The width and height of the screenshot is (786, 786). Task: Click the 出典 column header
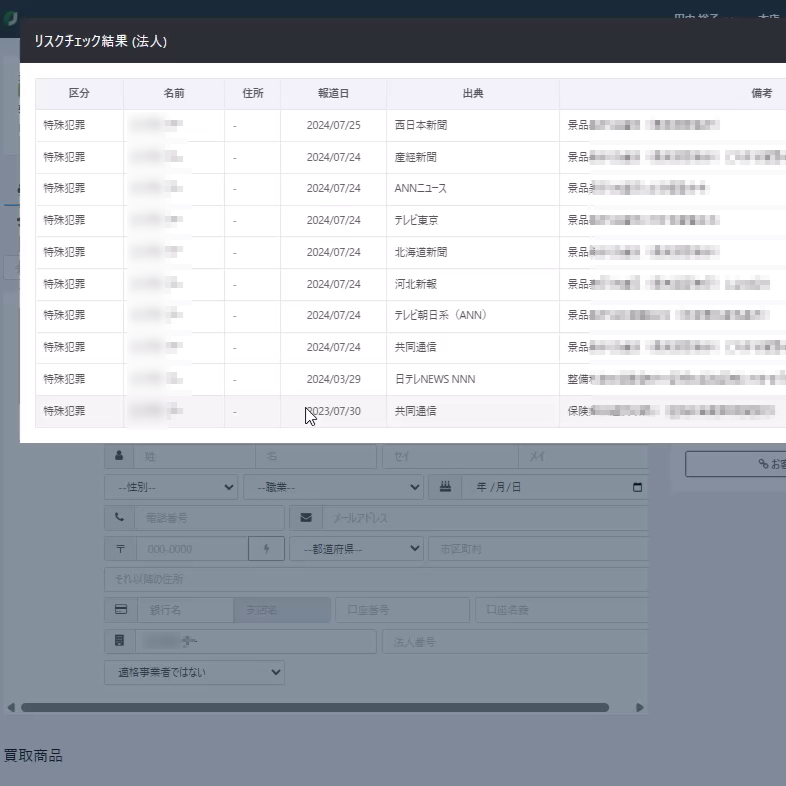473,93
